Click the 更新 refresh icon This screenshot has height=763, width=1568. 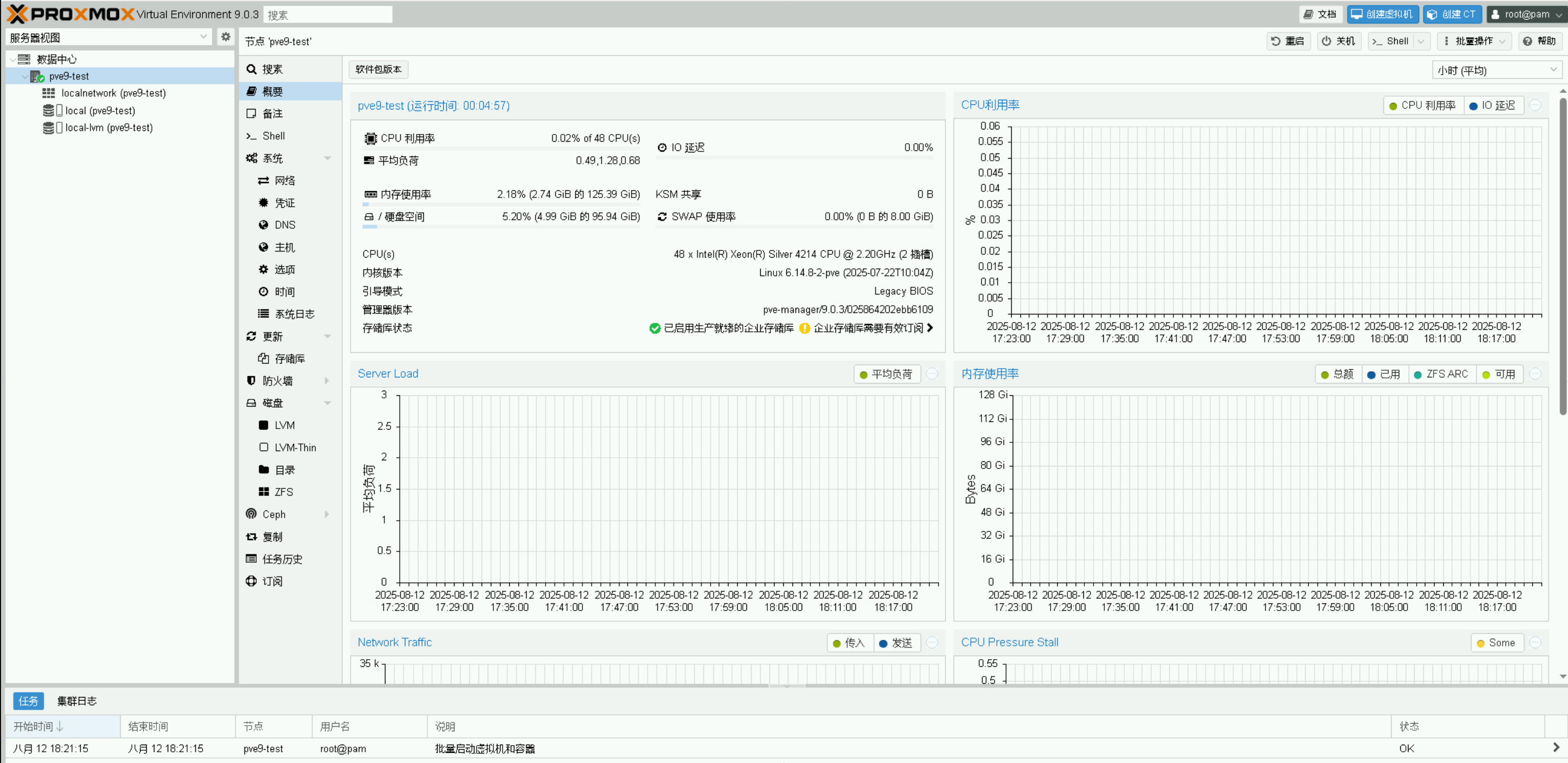tap(251, 336)
